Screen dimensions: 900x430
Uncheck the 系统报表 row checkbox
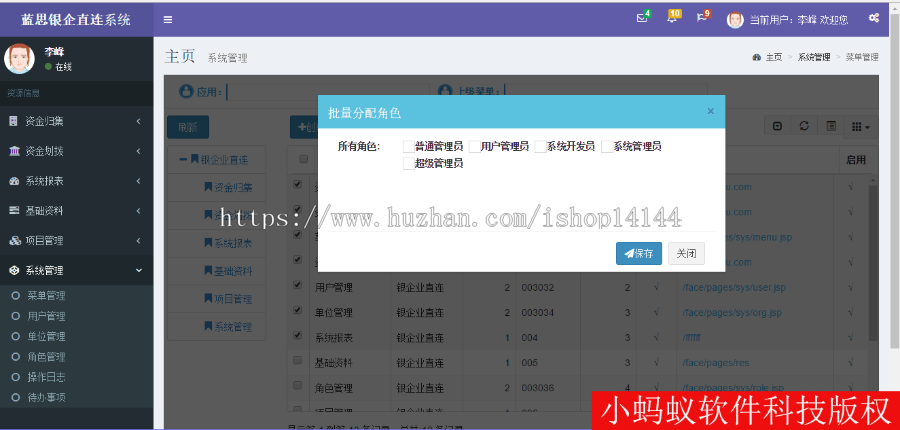[297, 335]
